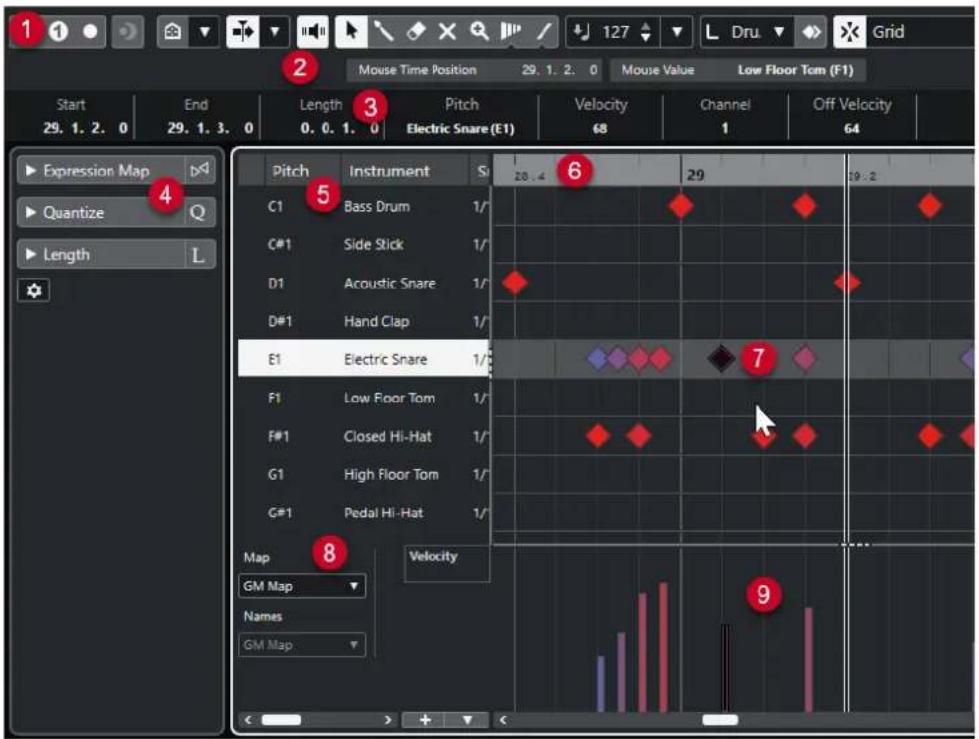Select the black Electric Snare note
979x739 pixels.
721,358
